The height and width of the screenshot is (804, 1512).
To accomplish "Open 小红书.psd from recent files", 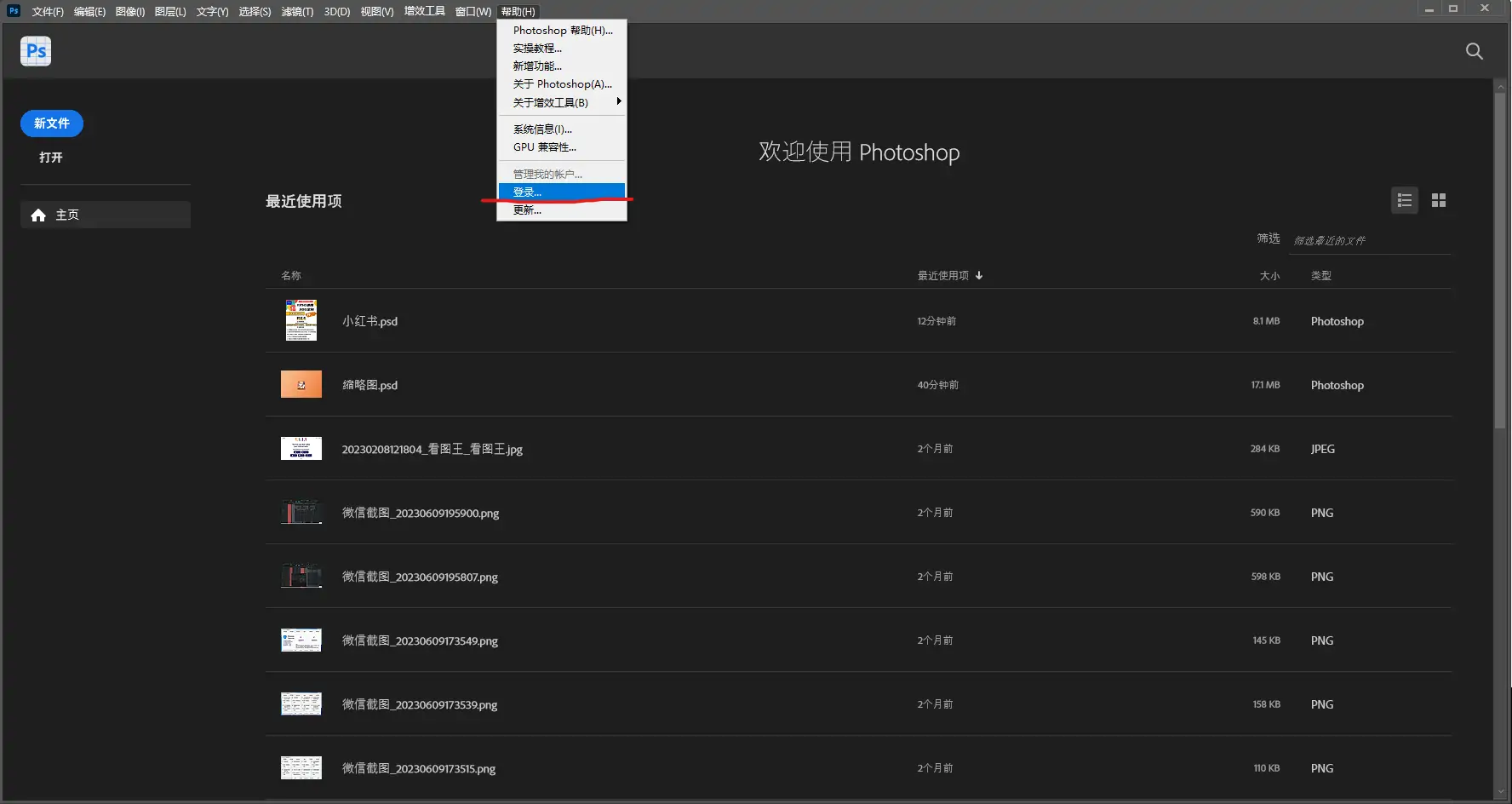I will point(369,321).
